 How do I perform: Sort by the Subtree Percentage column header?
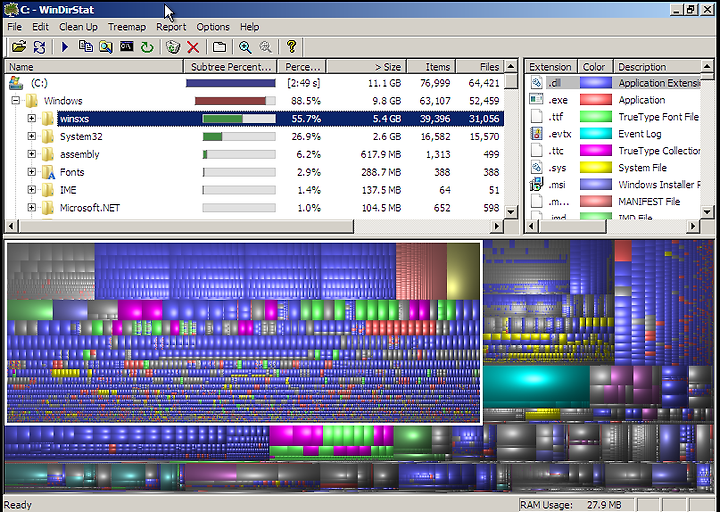[x=231, y=67]
